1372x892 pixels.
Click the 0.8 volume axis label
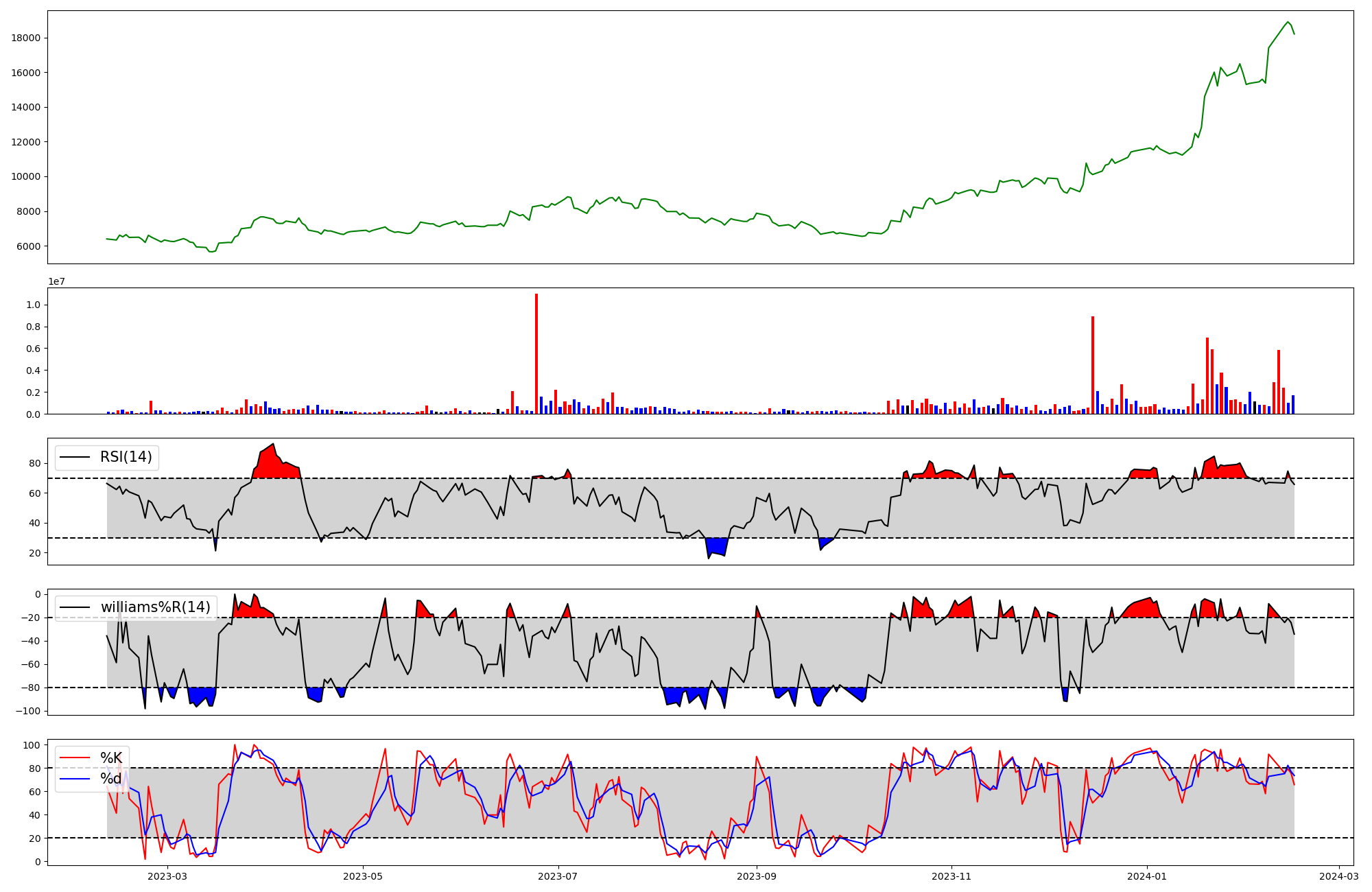click(33, 327)
